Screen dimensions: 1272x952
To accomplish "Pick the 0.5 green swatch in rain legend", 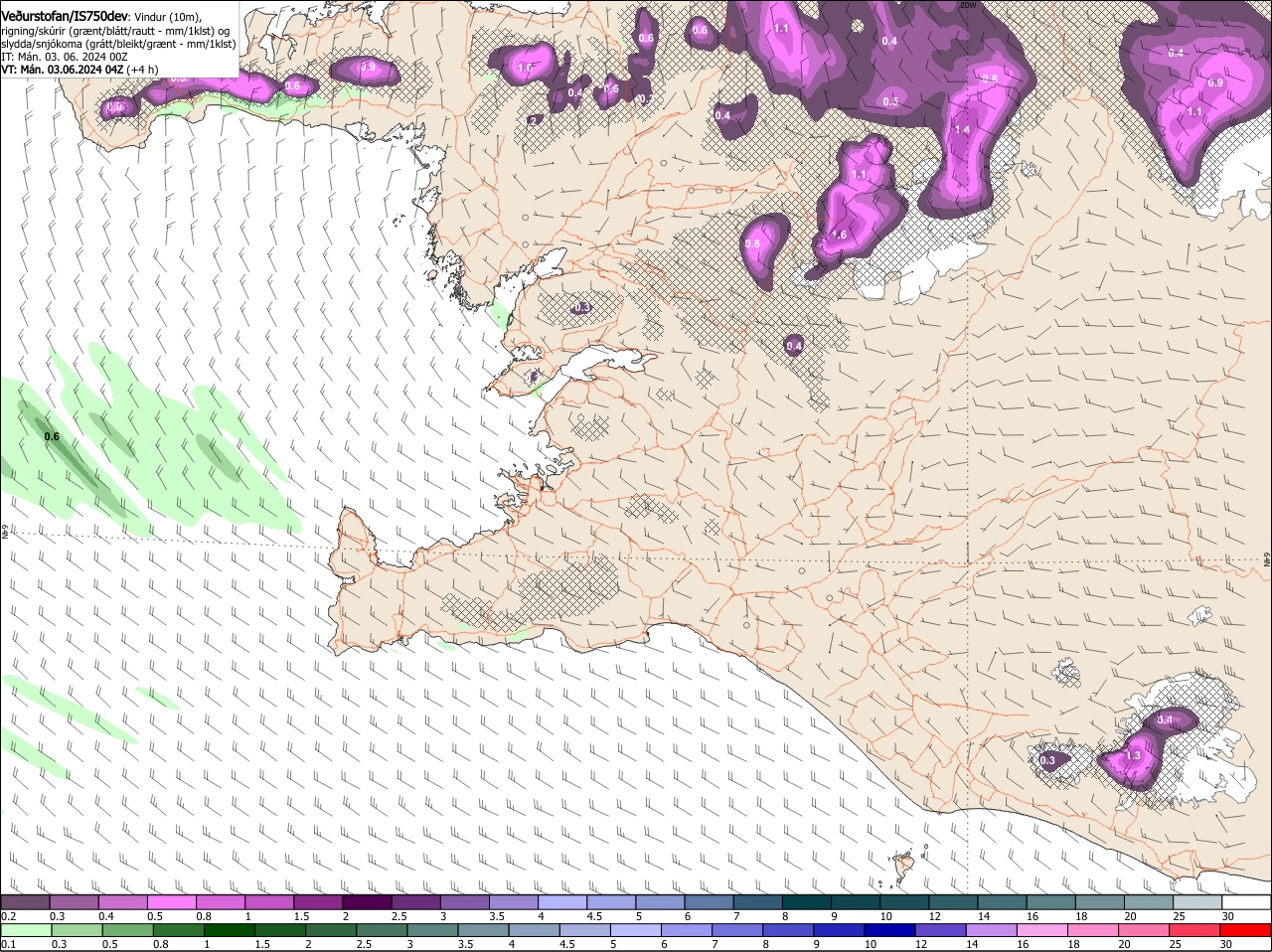I will click(x=128, y=930).
